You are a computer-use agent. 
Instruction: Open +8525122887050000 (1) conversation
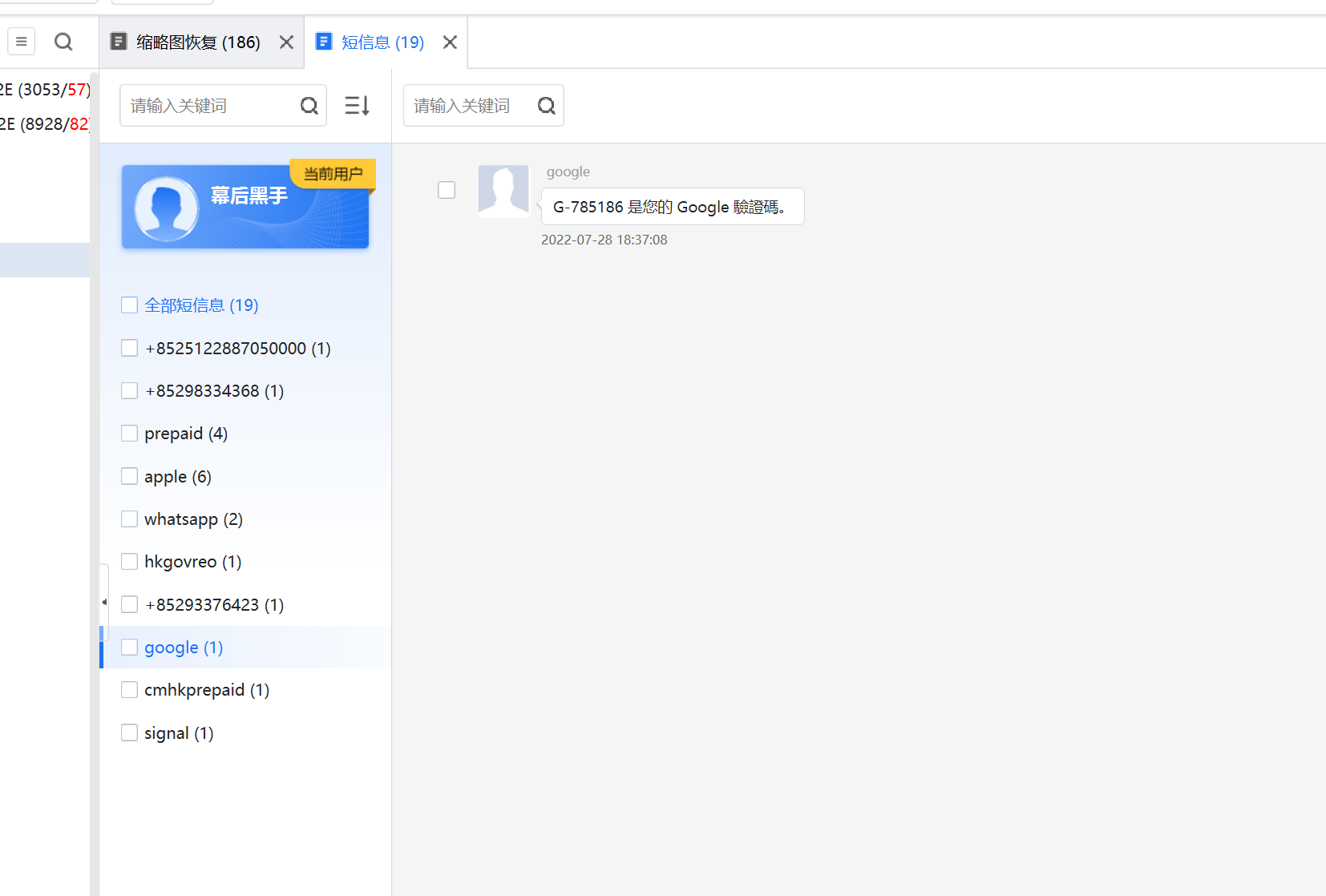pos(237,349)
